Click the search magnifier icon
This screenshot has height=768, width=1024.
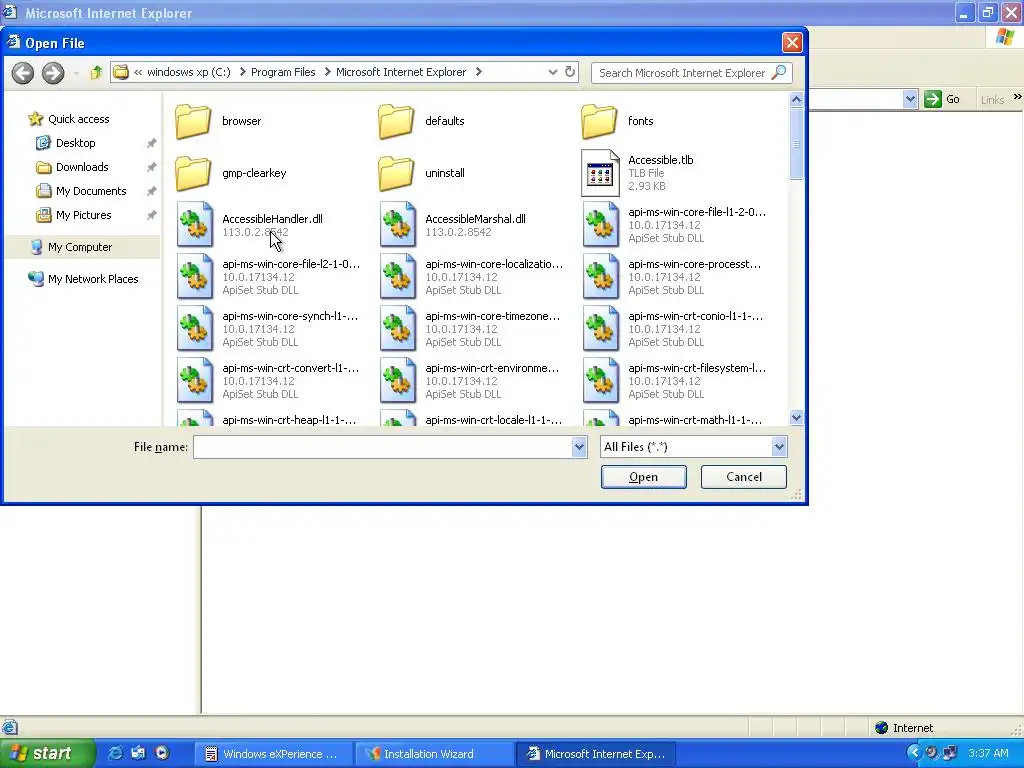point(778,72)
